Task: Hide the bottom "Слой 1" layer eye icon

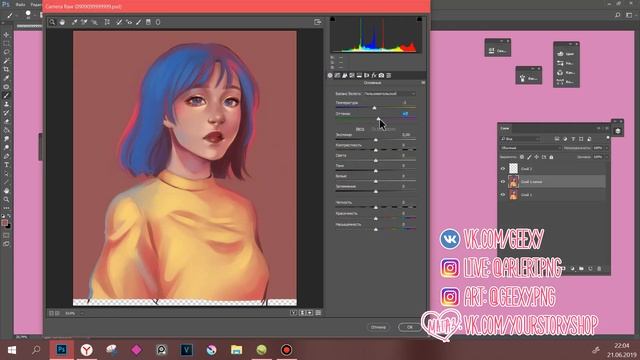Action: click(503, 195)
